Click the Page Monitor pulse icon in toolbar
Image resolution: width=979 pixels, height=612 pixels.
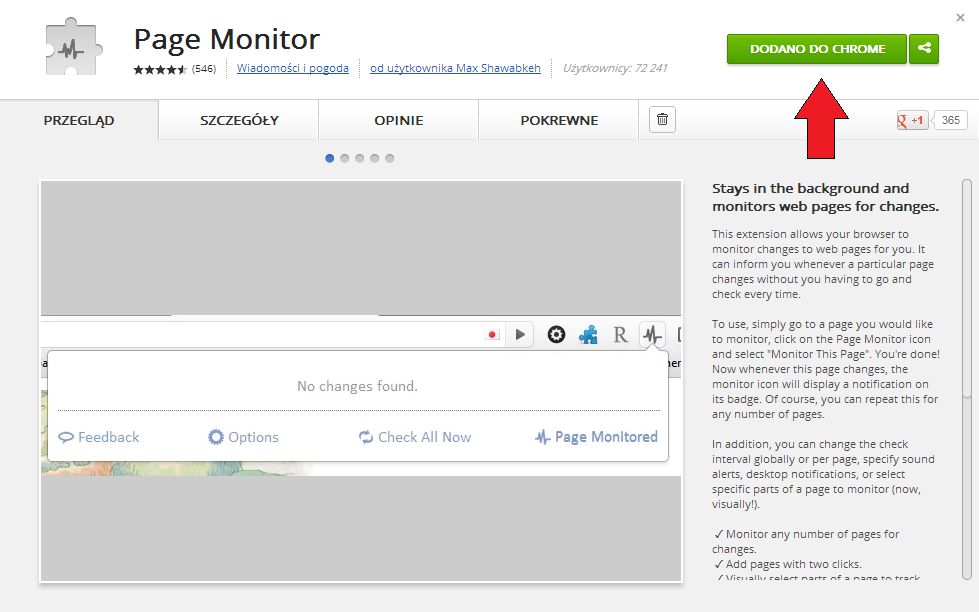click(652, 335)
